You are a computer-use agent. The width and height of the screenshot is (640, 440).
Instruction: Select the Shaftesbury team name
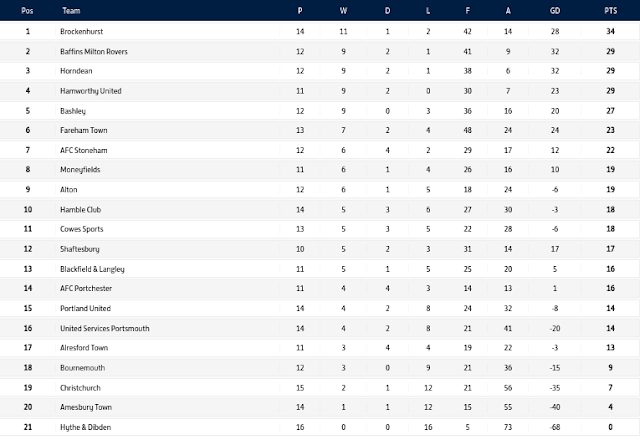point(80,249)
